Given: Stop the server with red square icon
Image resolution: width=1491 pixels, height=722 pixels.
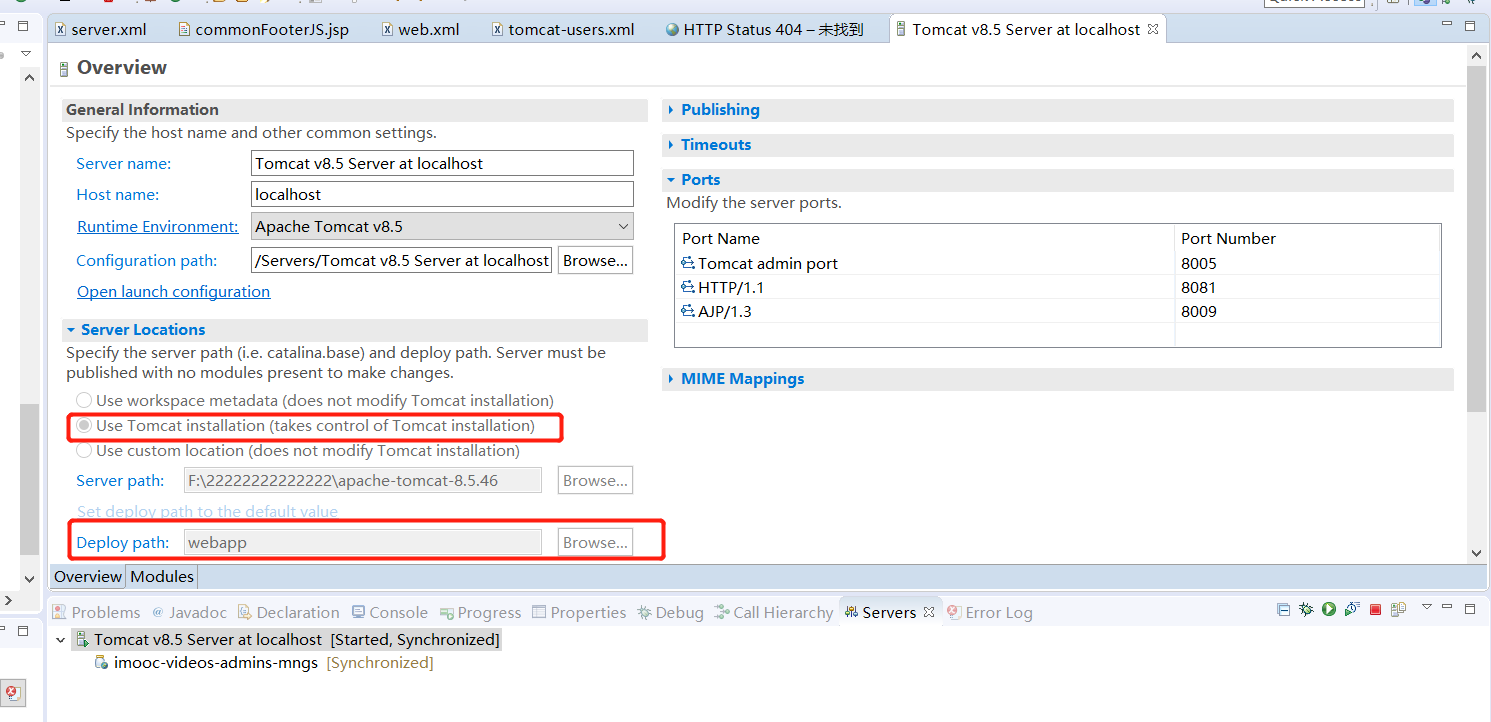Looking at the screenshot, I should pos(1375,609).
